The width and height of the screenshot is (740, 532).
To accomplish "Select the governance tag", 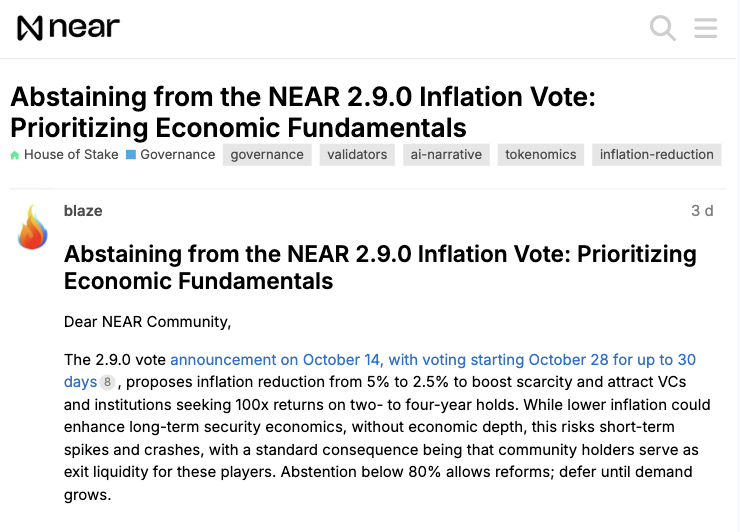I will (267, 155).
